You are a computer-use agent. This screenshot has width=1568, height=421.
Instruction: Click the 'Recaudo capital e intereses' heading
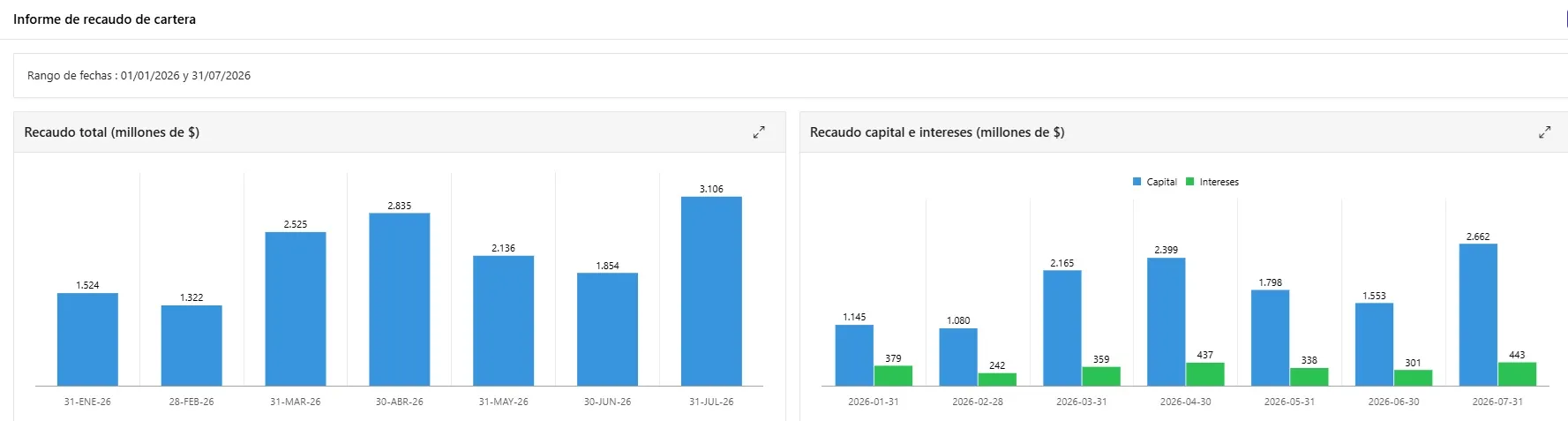[937, 132]
